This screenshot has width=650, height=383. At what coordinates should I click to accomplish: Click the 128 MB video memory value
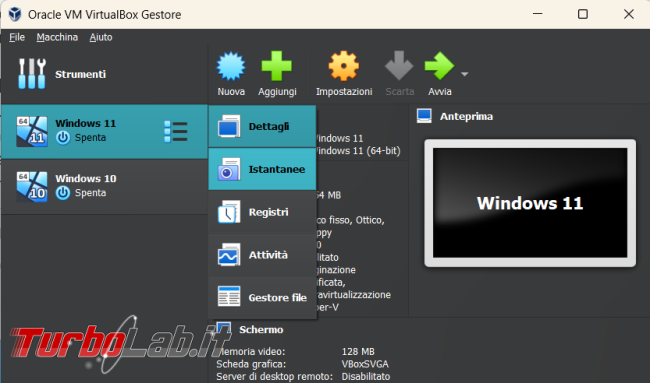358,351
